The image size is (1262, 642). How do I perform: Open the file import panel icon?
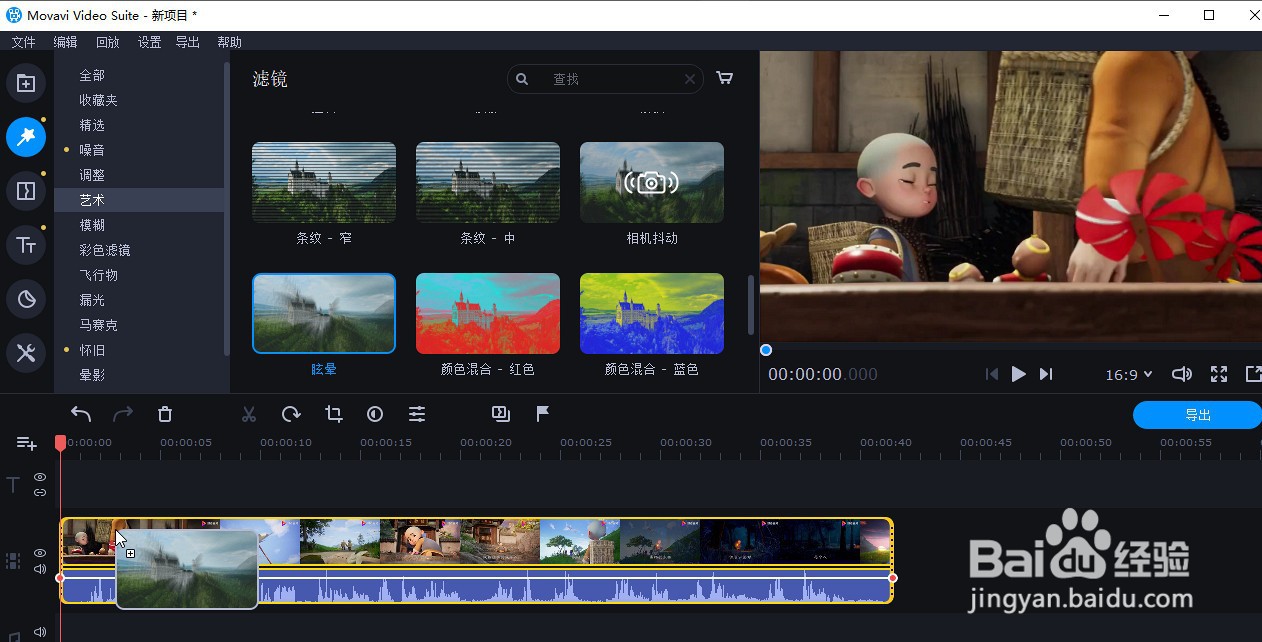(26, 83)
